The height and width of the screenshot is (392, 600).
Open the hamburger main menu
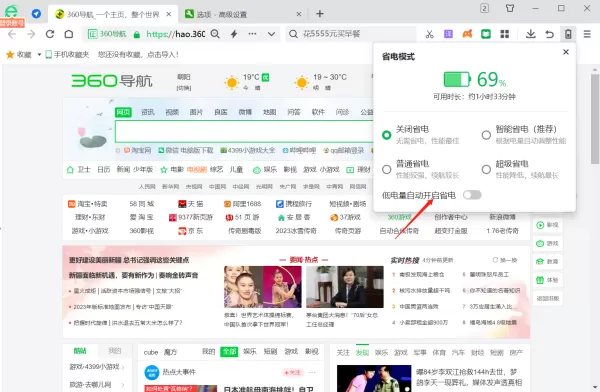click(x=587, y=34)
